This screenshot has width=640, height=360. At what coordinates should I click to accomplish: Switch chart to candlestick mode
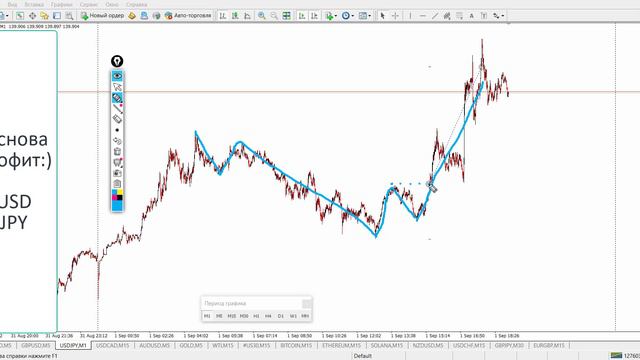pyautogui.click(x=235, y=16)
